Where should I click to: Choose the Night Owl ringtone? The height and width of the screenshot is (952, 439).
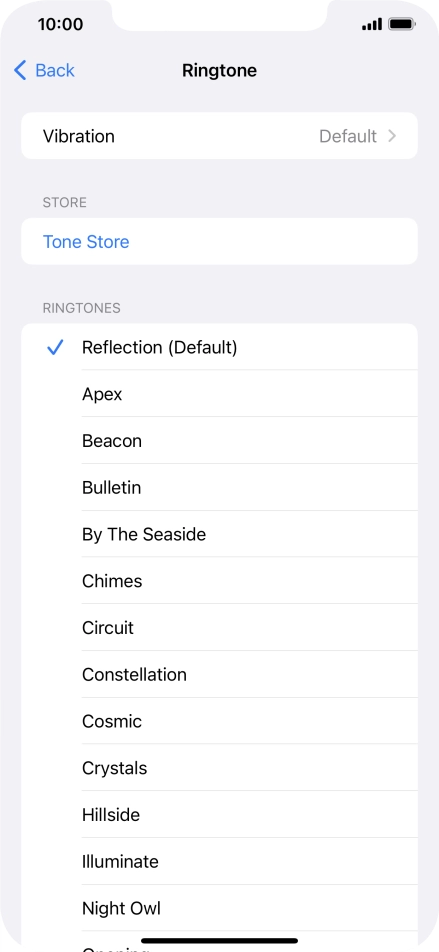(219, 908)
